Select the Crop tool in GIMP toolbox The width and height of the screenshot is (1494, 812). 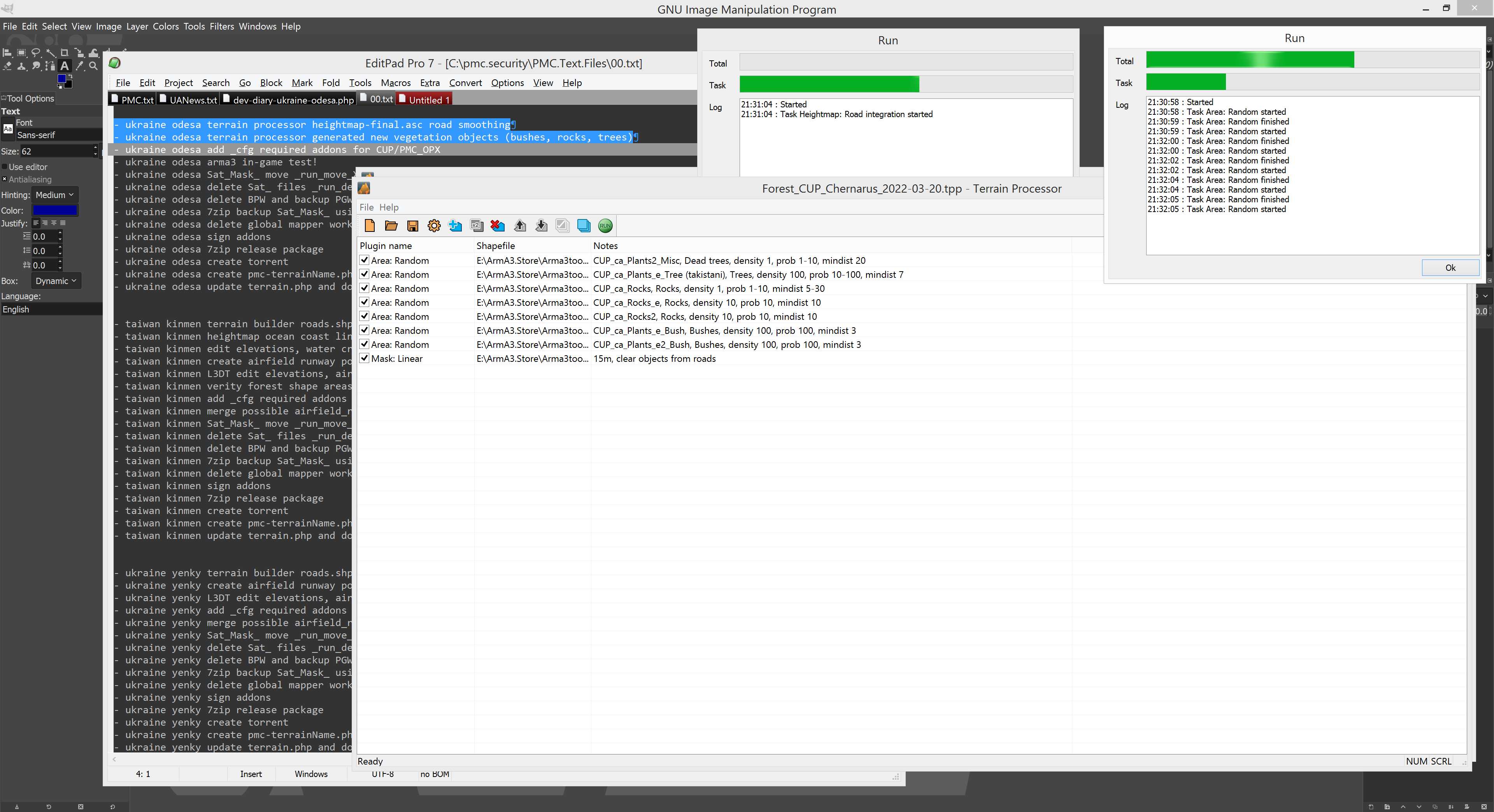point(65,53)
